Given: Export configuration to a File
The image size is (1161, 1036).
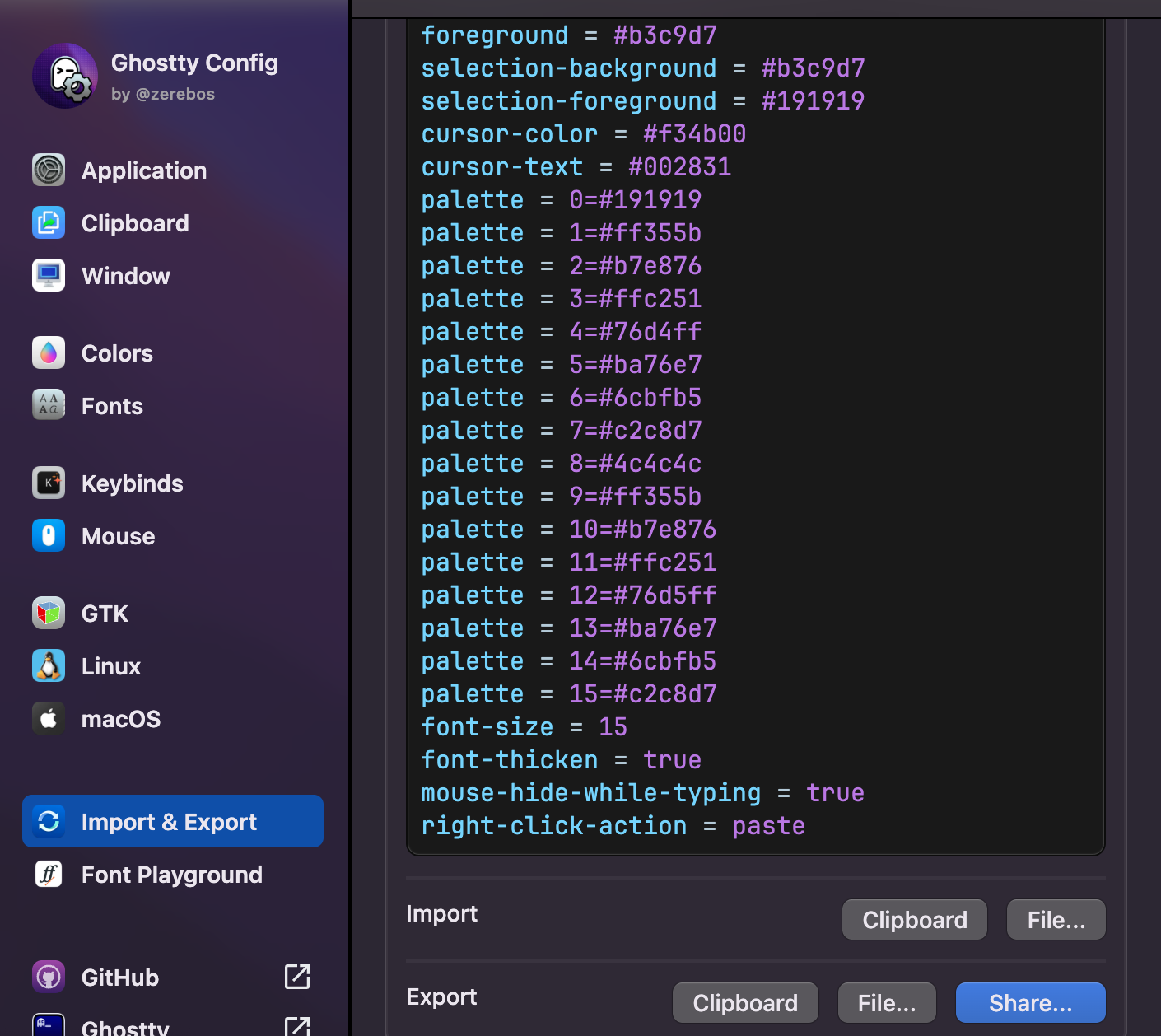Looking at the screenshot, I should pyautogui.click(x=887, y=1002).
